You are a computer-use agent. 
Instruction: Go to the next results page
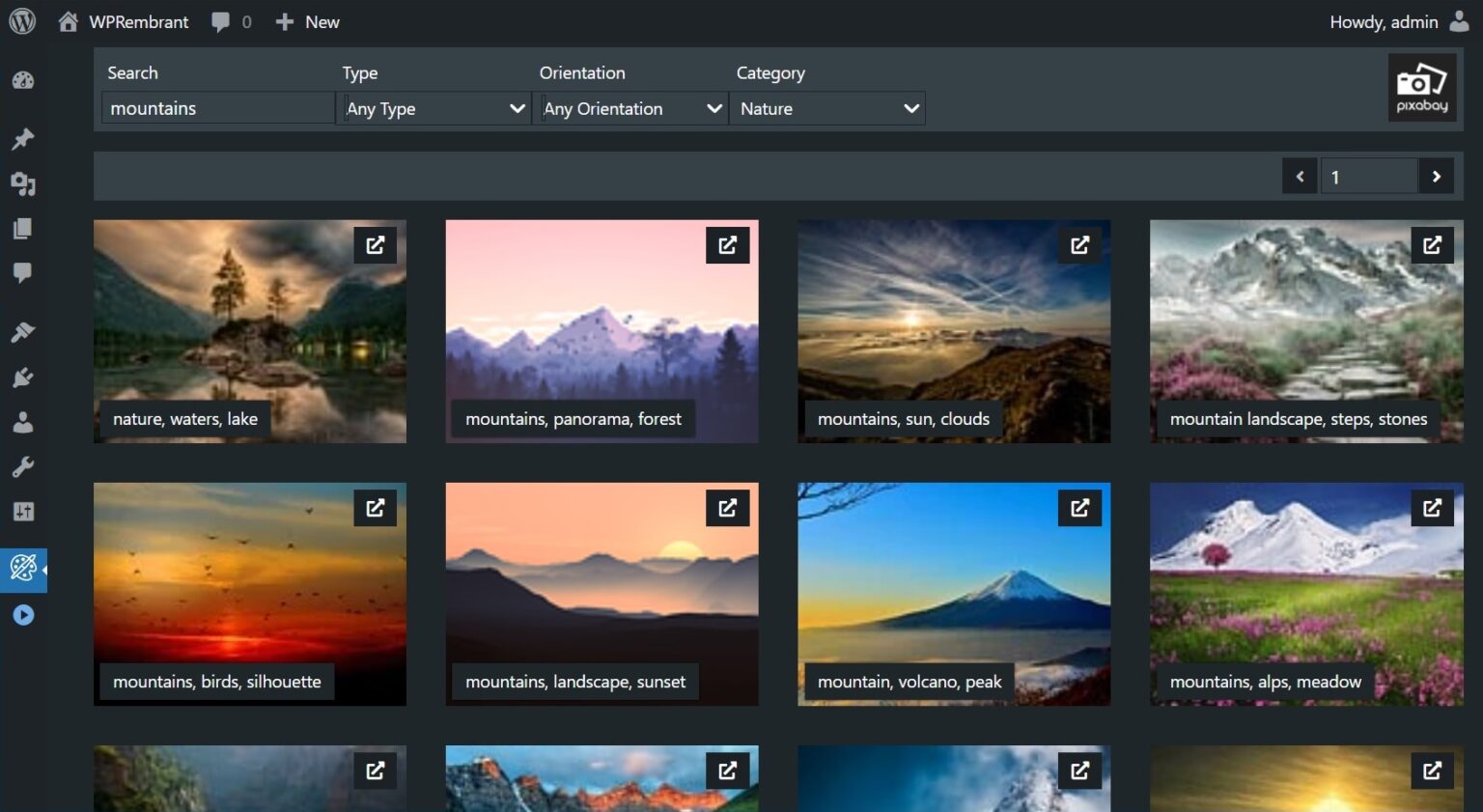[x=1436, y=177]
